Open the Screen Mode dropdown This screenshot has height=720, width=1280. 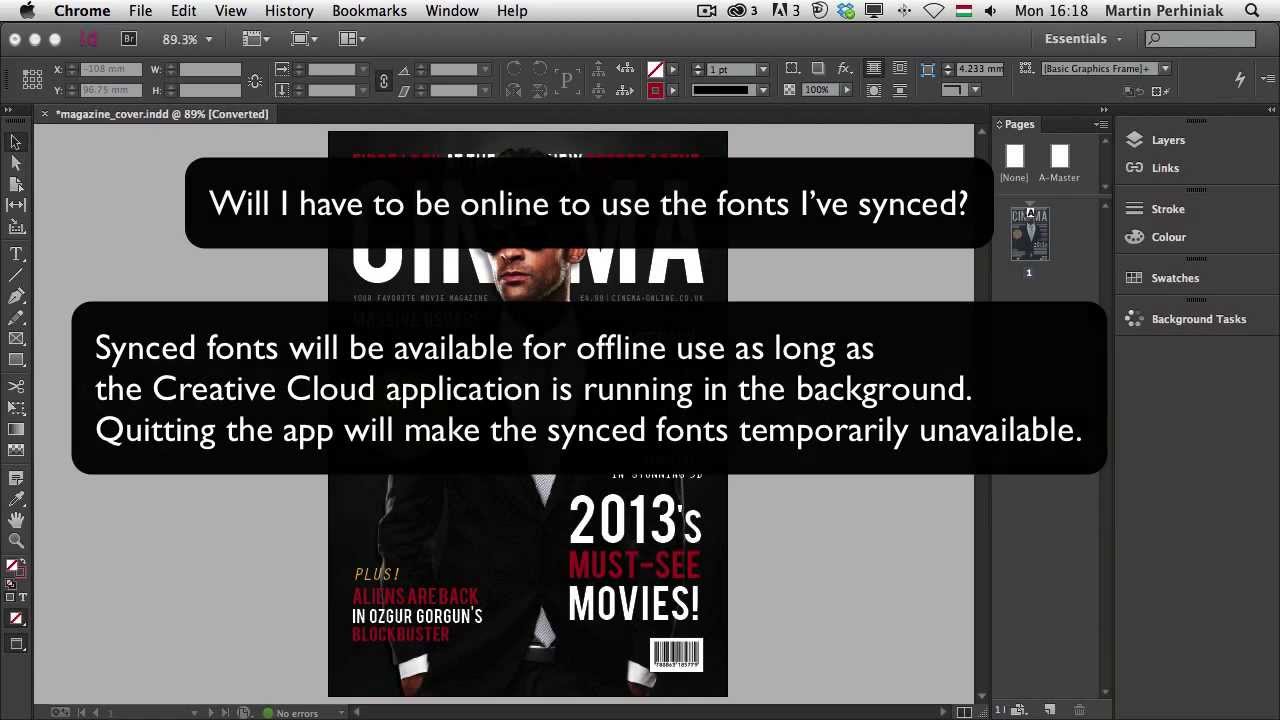[x=304, y=39]
